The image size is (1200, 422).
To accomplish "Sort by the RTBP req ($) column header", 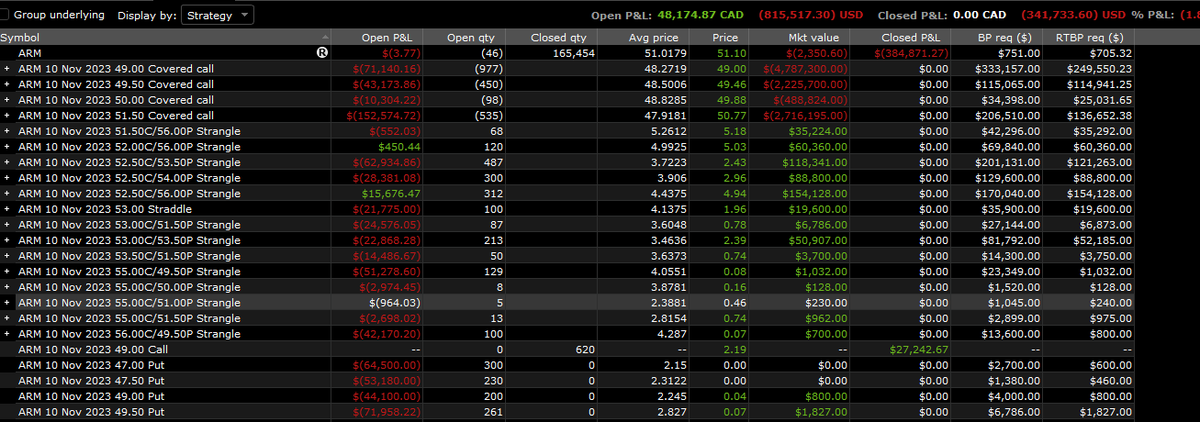I will point(1091,37).
